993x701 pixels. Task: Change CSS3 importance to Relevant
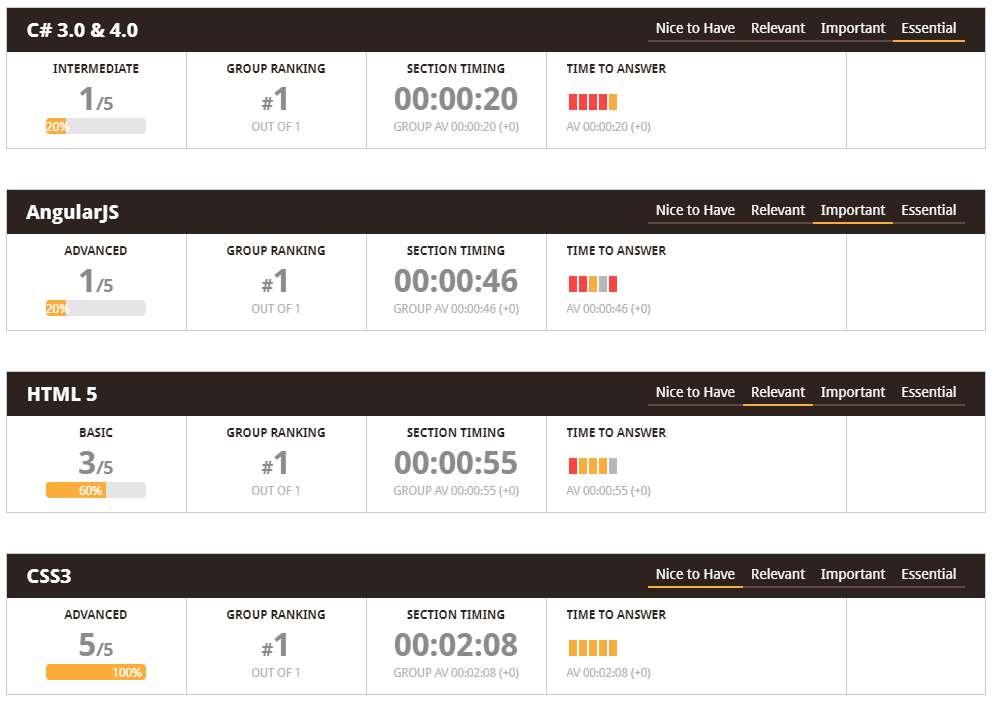(x=778, y=574)
